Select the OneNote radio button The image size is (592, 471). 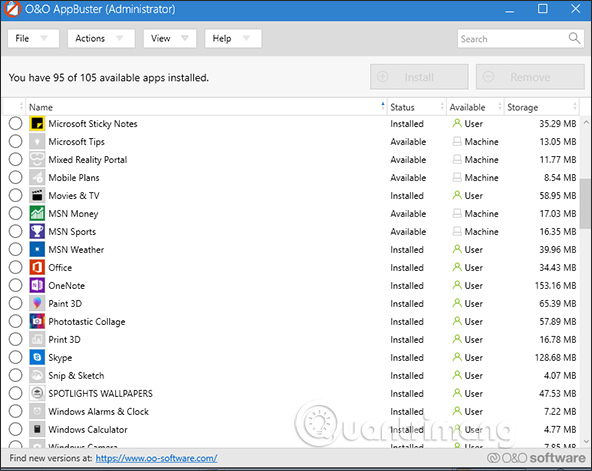tap(15, 285)
